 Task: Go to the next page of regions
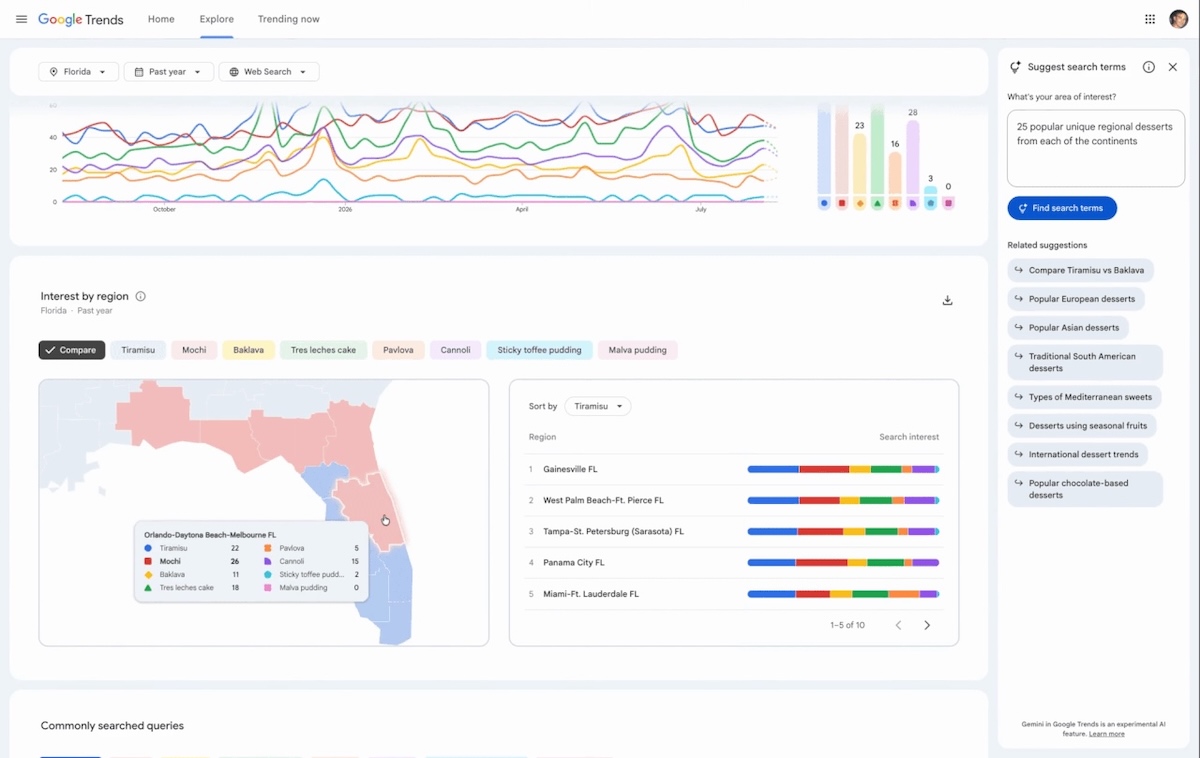point(927,625)
